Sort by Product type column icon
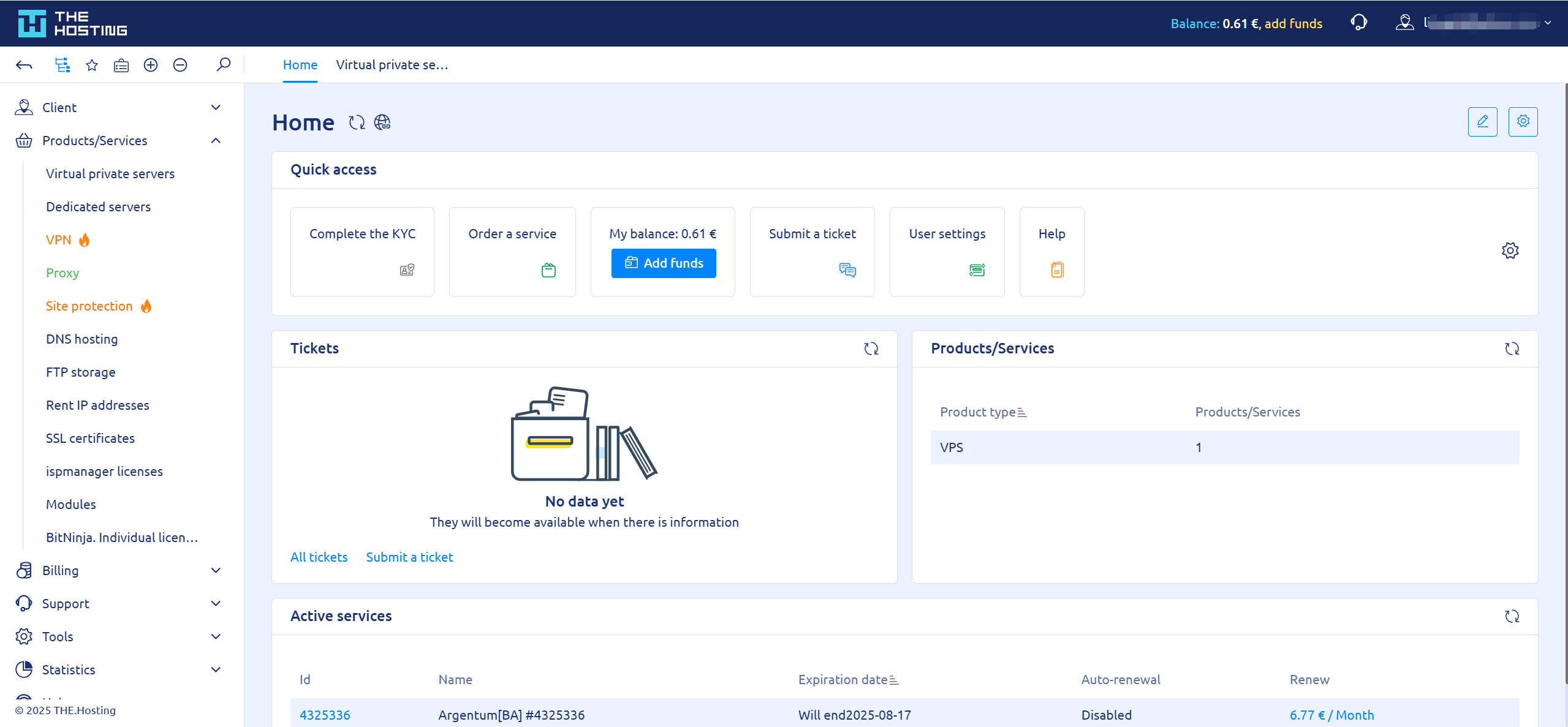Viewport: 1568px width, 727px height. [x=1022, y=413]
